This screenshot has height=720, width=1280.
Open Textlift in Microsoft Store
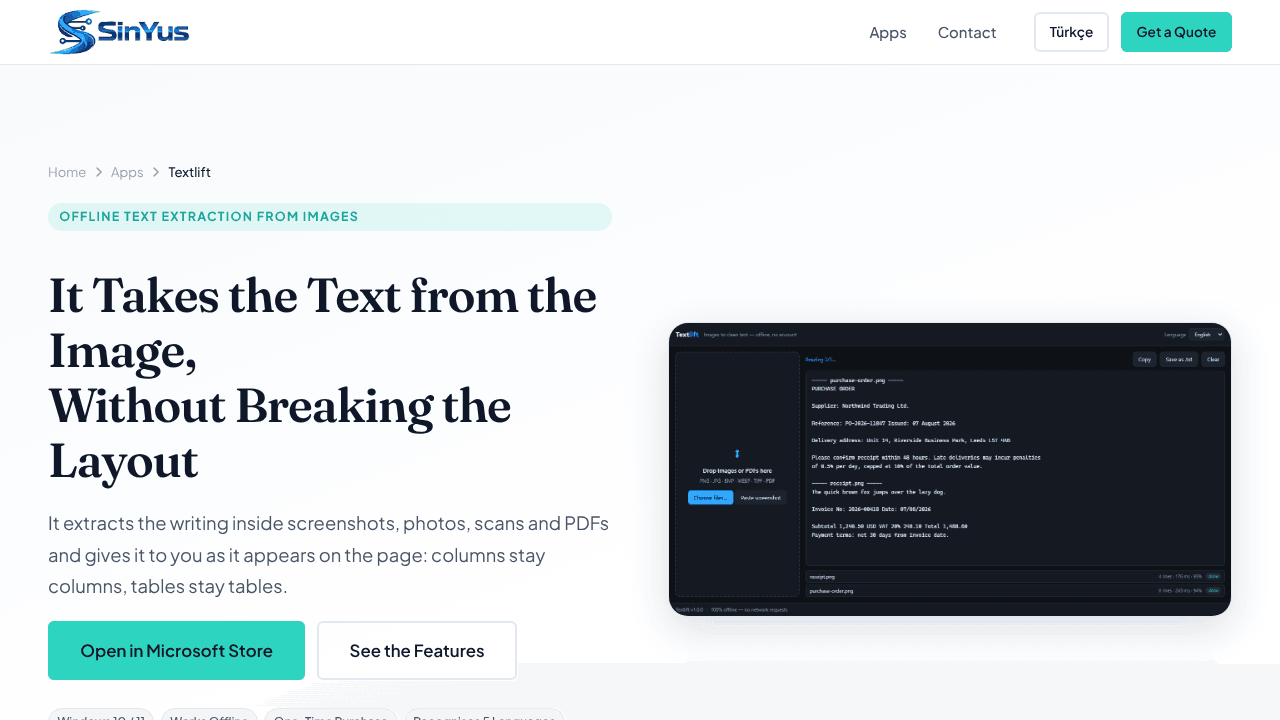(x=176, y=651)
